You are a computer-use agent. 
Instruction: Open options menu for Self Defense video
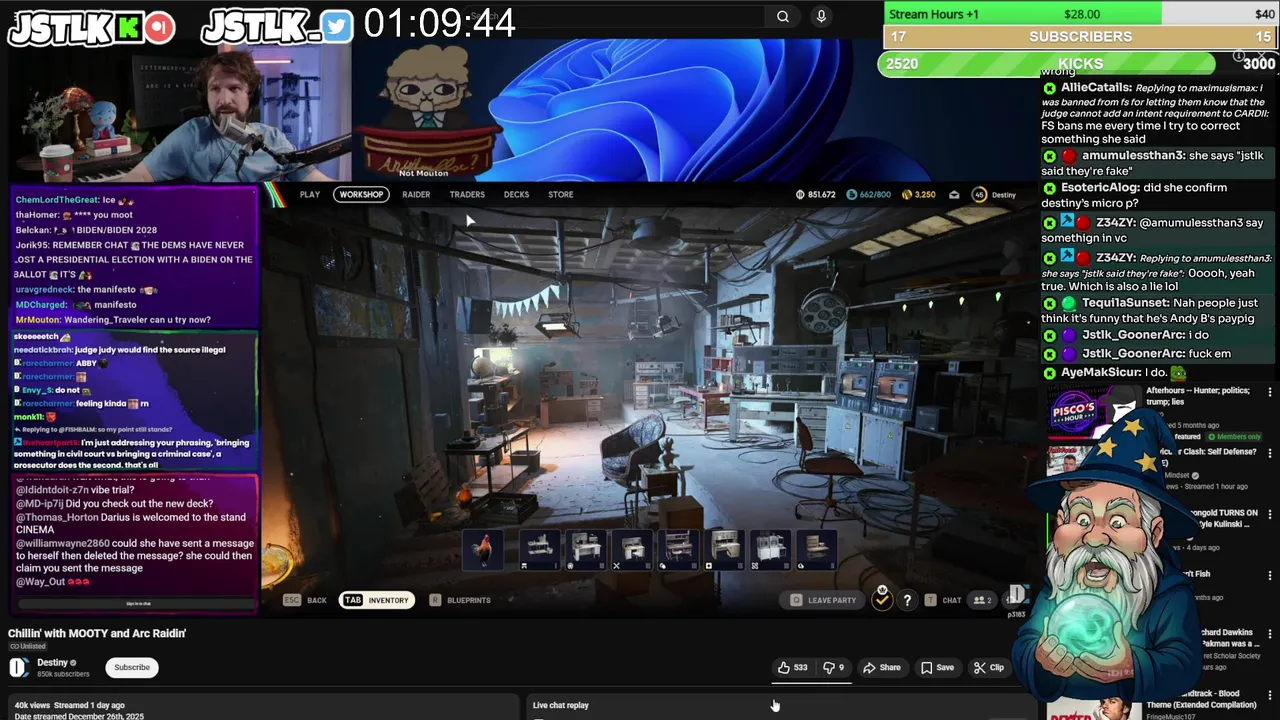(1270, 453)
